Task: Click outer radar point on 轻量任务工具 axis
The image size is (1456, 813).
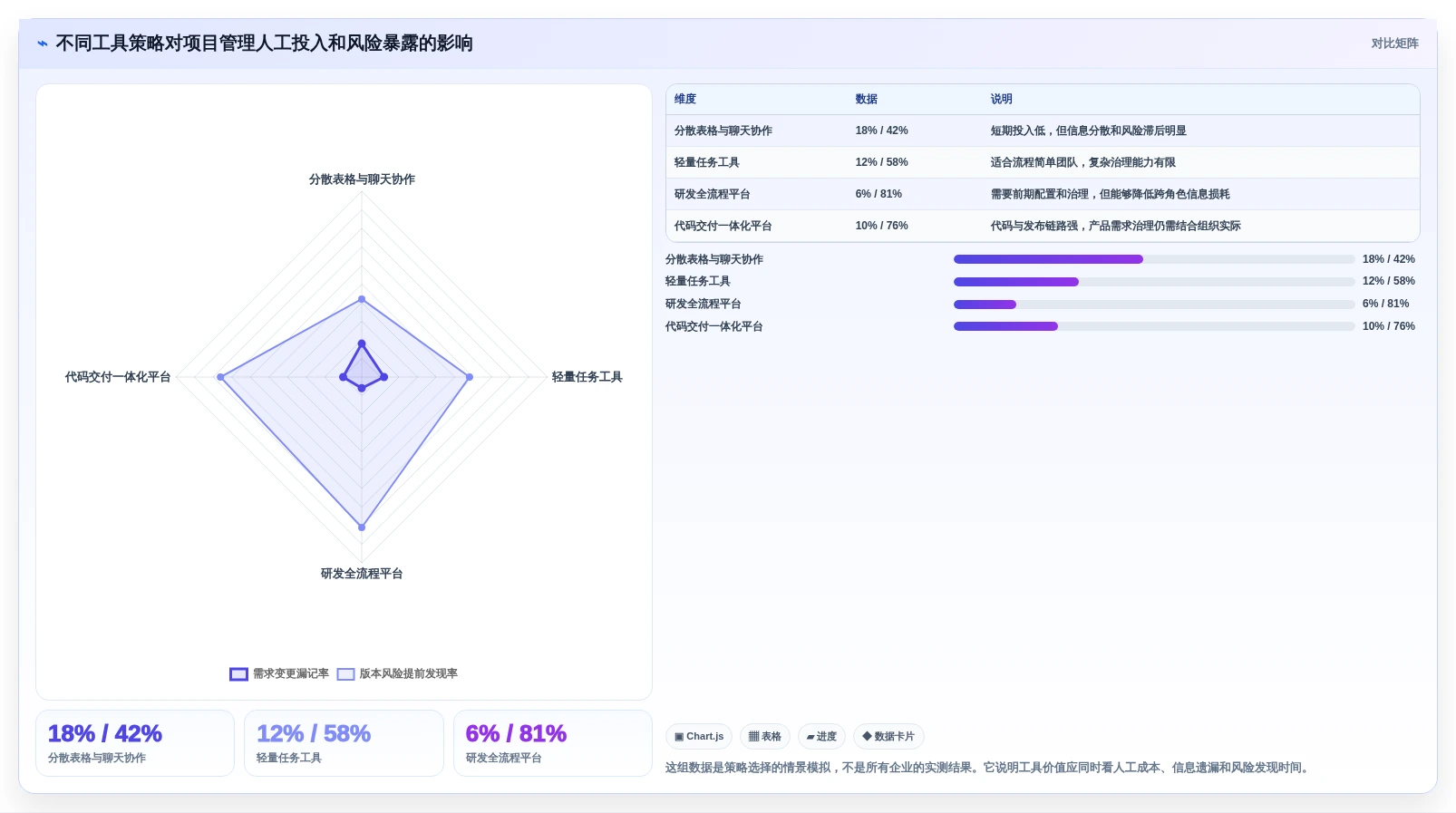Action: [x=469, y=377]
